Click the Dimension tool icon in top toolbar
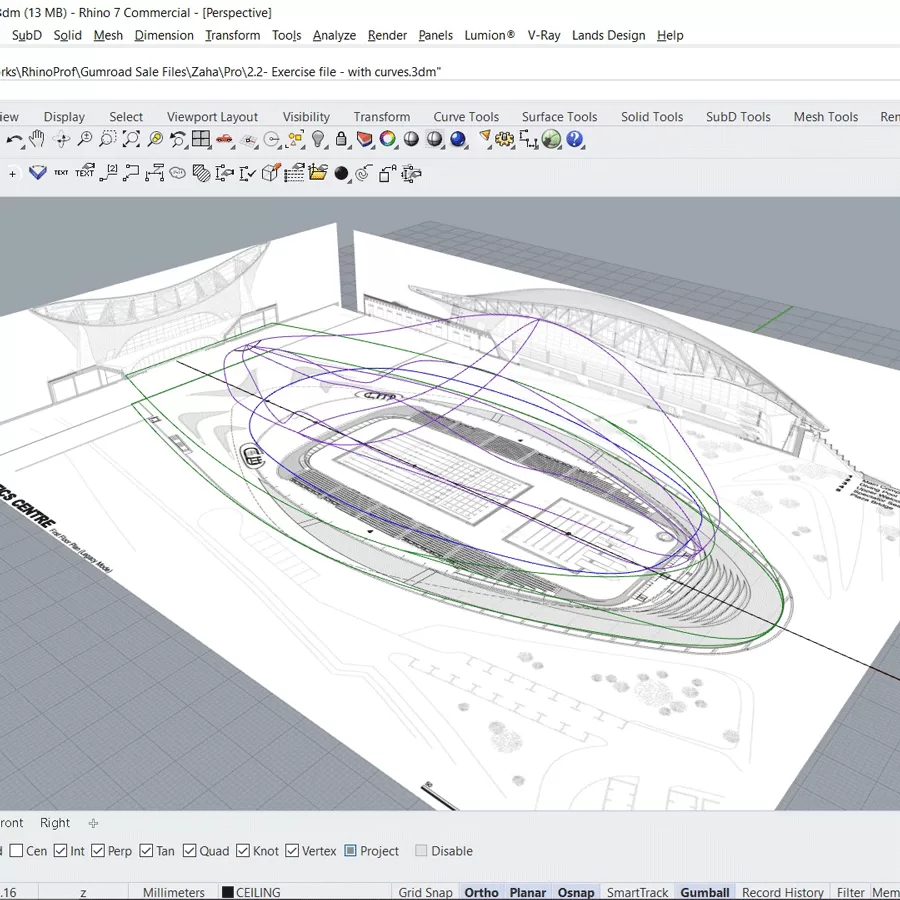Screen dimensions: 900x900 click(x=528, y=139)
